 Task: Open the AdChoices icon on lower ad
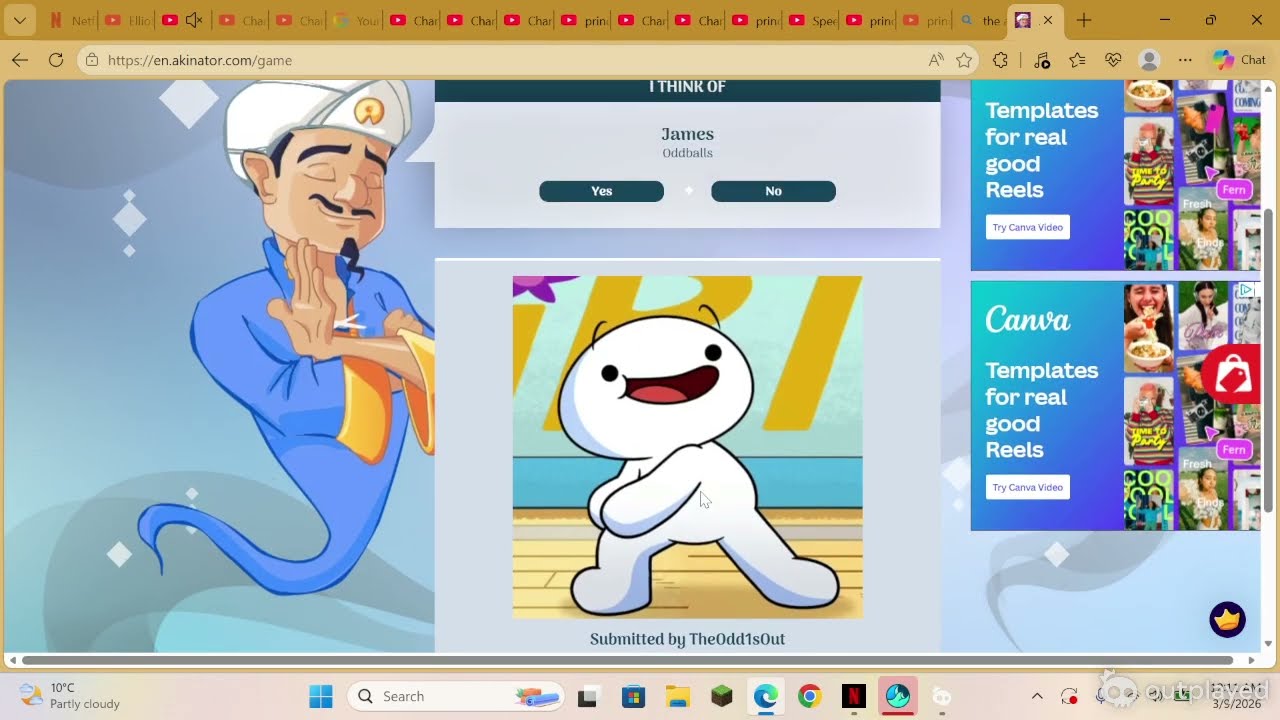pos(1247,290)
